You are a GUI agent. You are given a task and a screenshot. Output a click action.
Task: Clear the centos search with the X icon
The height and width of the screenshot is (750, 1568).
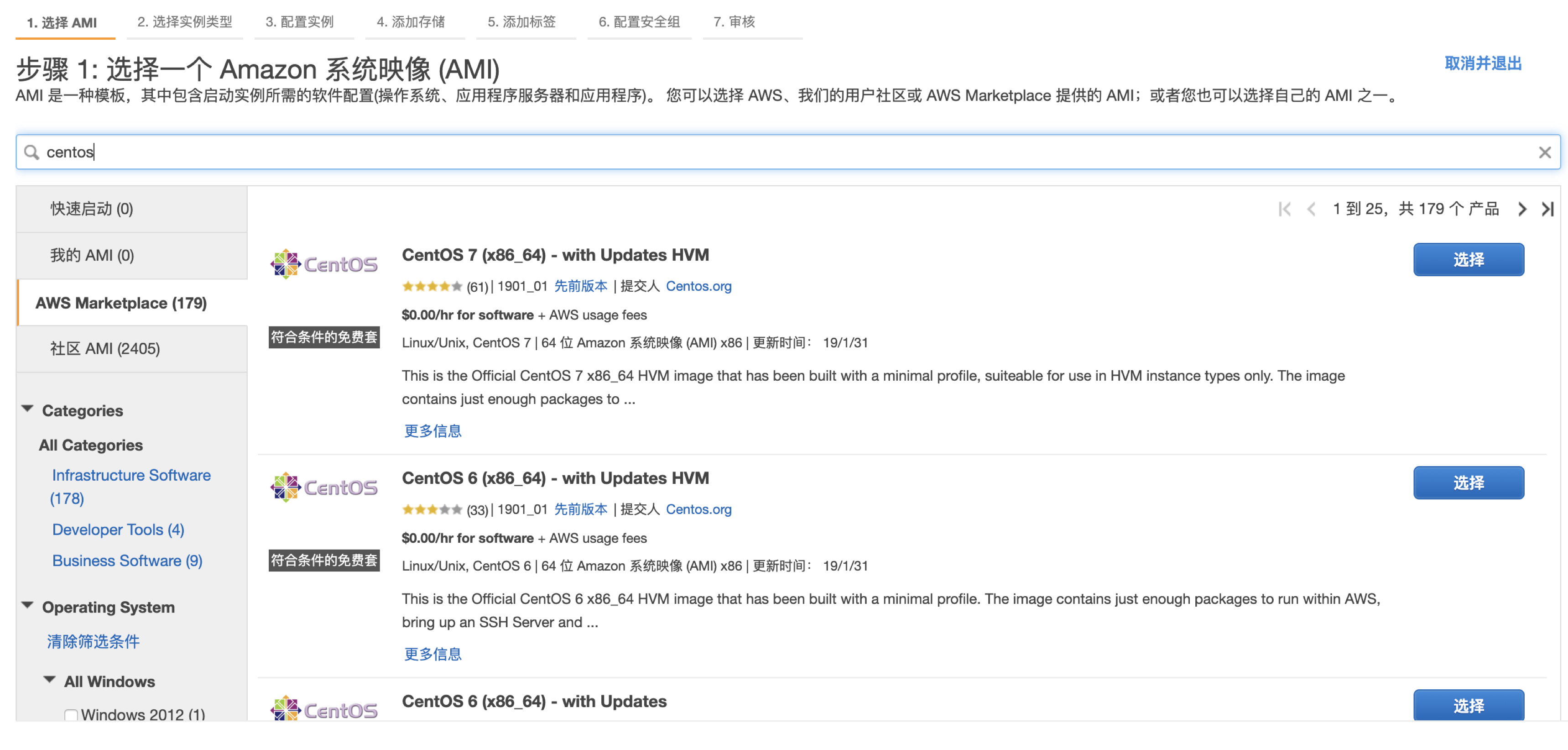1544,152
